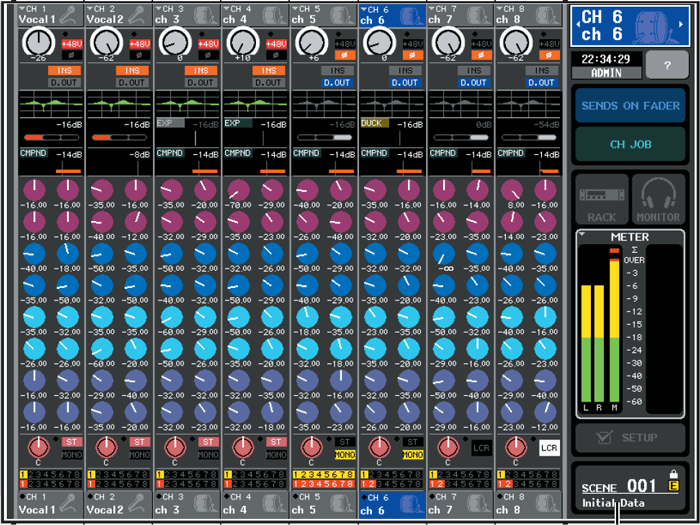Open SCENE 001 Initial Data field
The width and height of the screenshot is (700, 525).
click(630, 488)
